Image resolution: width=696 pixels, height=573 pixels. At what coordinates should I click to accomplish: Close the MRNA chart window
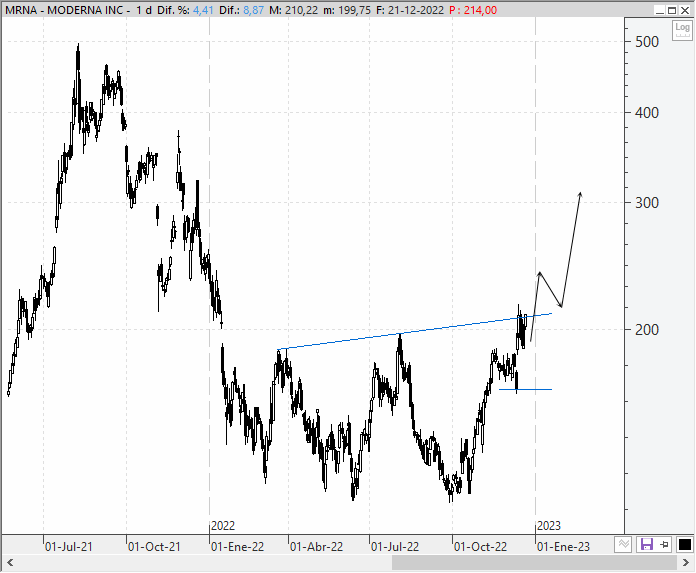(x=685, y=10)
